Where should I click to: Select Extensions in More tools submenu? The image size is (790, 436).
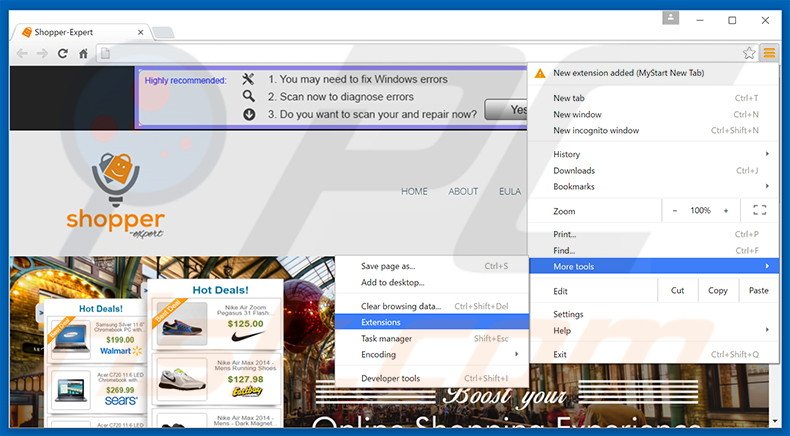click(432, 322)
